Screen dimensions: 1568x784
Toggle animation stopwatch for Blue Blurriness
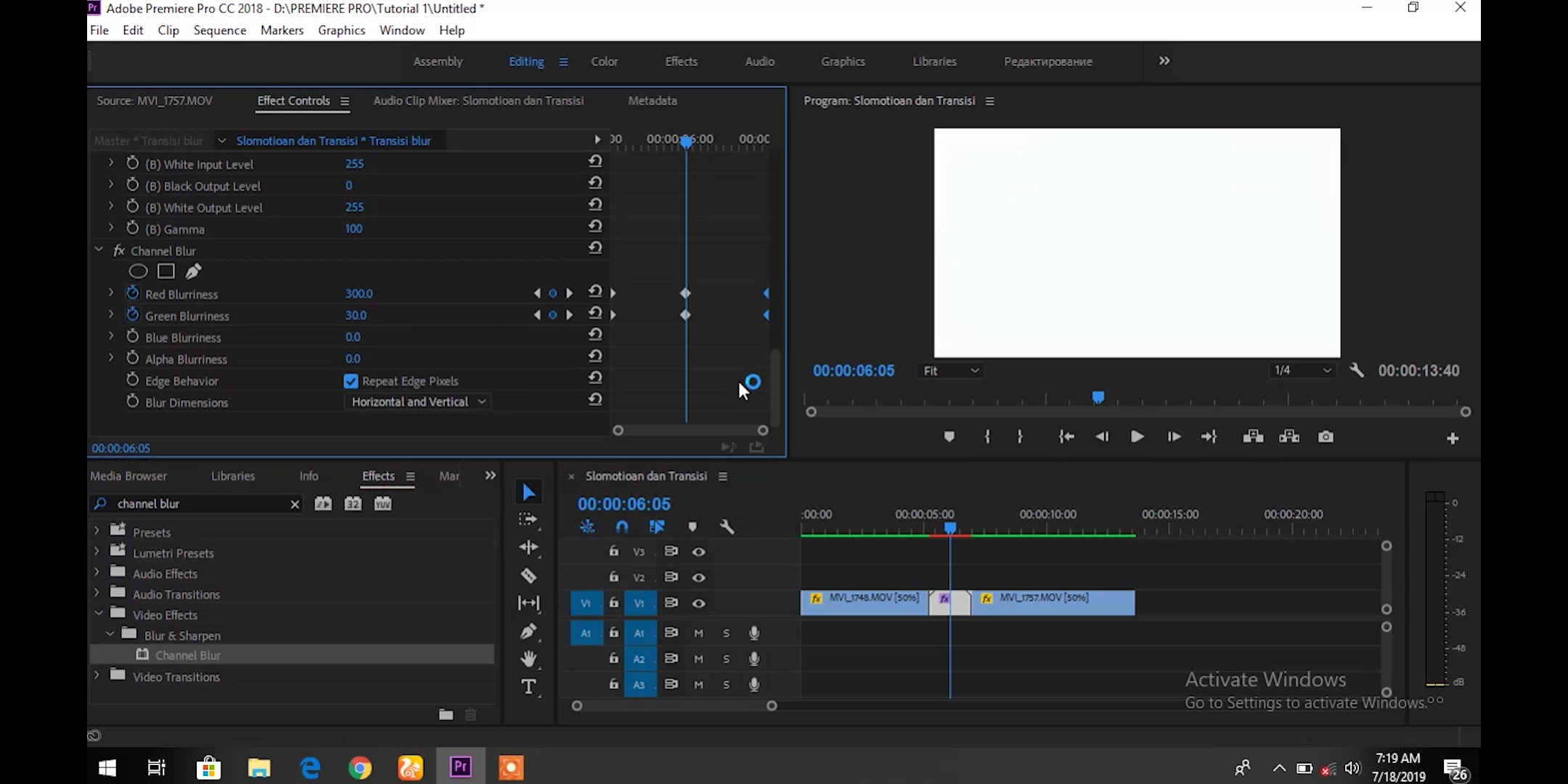[132, 337]
